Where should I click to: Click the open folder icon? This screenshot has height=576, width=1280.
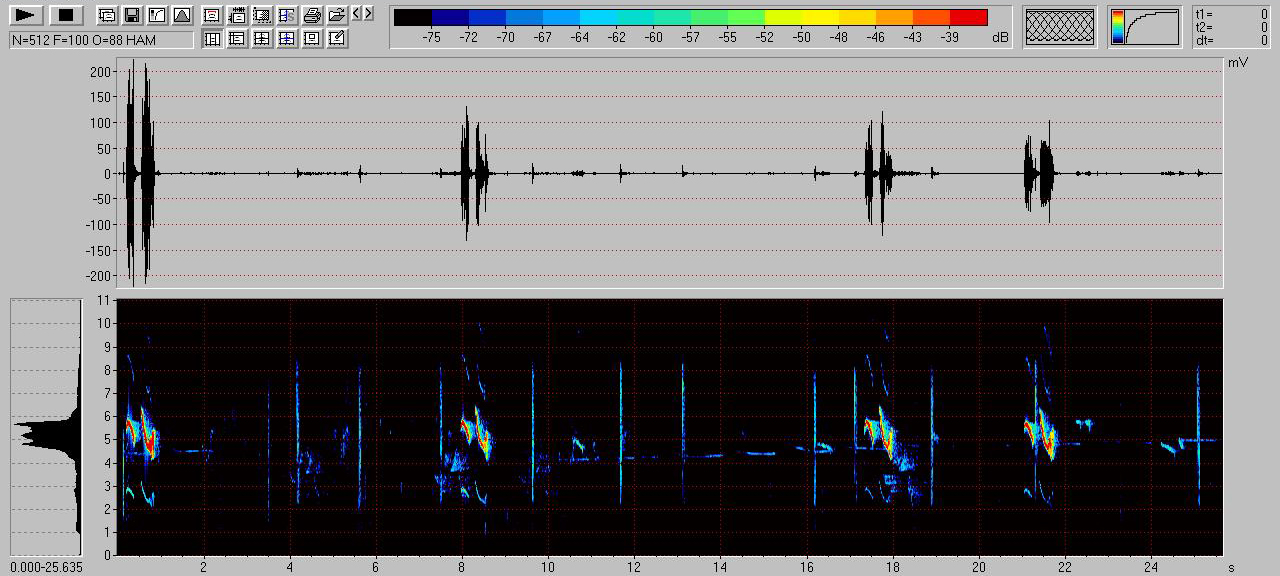click(337, 15)
